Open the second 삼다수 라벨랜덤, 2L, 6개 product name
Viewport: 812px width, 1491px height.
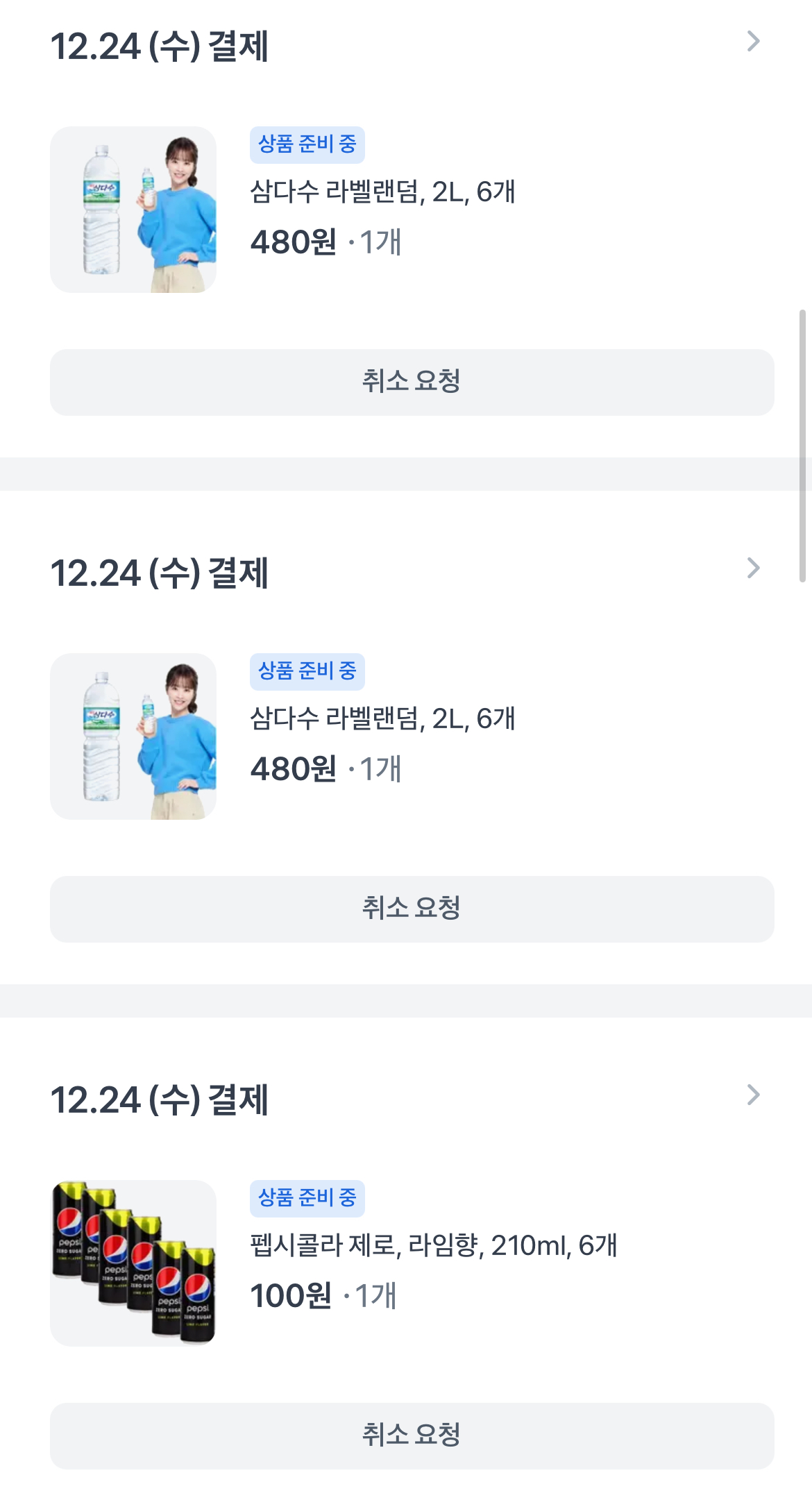382,718
